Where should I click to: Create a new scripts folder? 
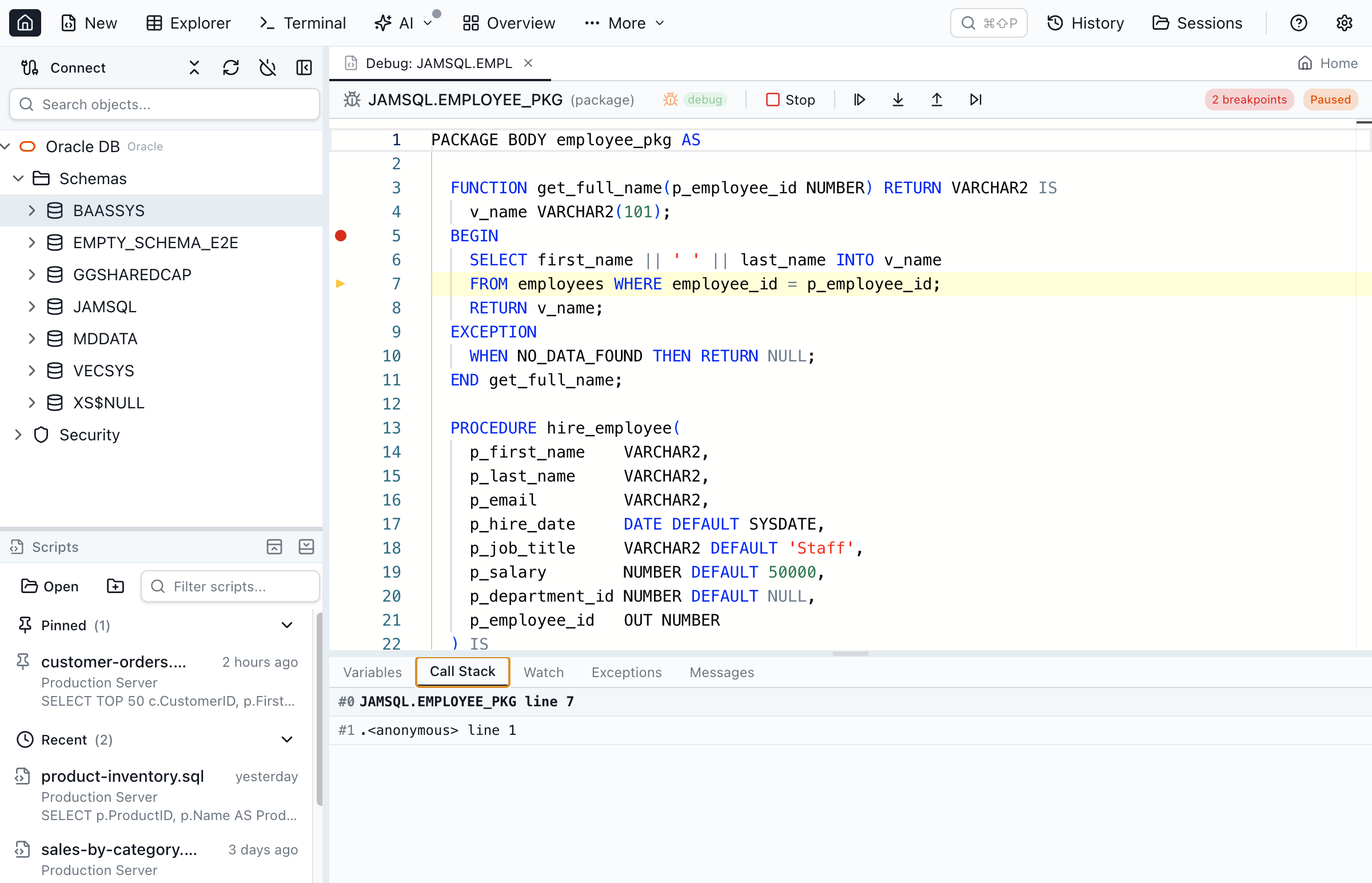[115, 586]
